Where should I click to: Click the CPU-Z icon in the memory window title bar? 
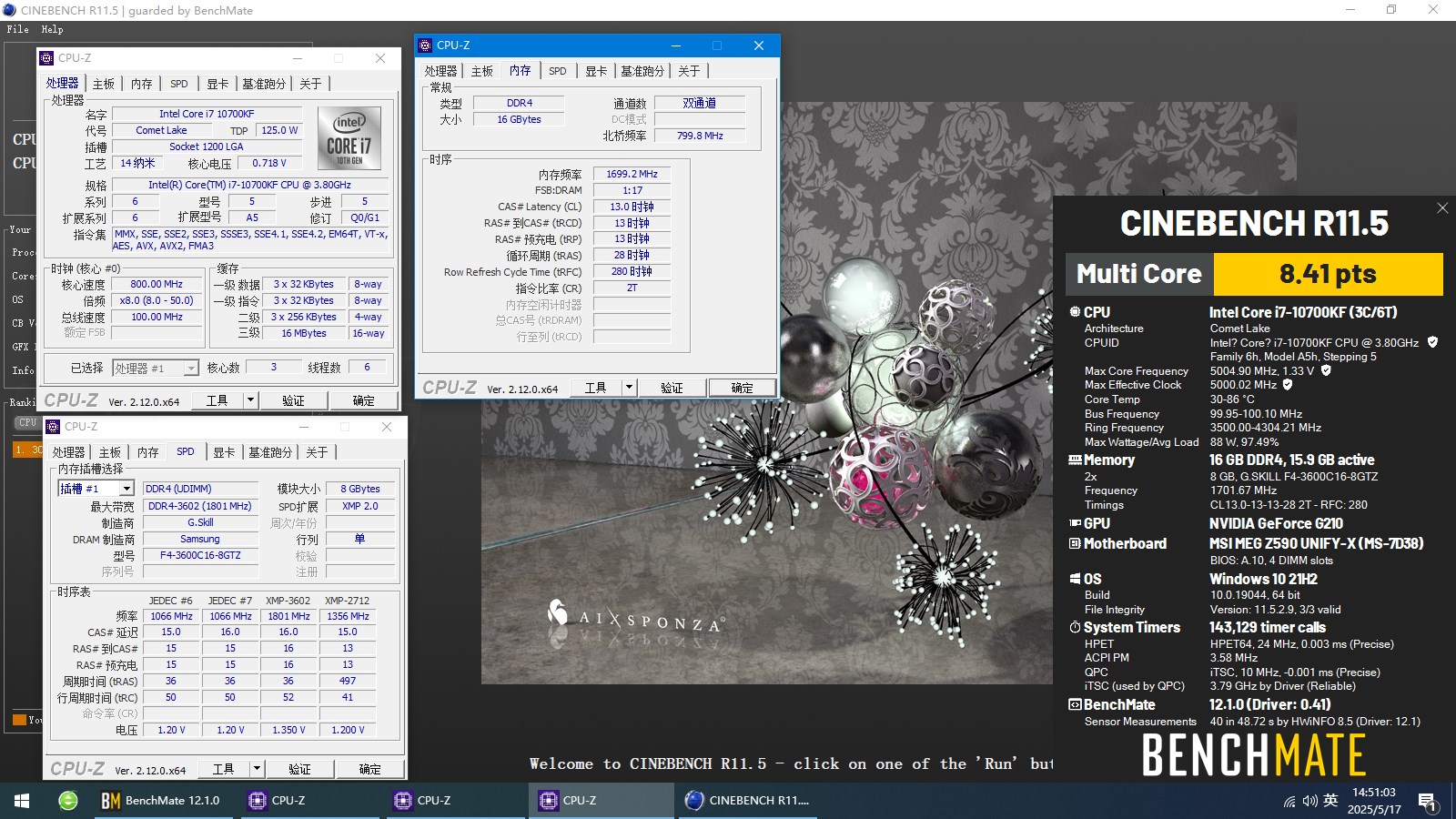point(425,45)
